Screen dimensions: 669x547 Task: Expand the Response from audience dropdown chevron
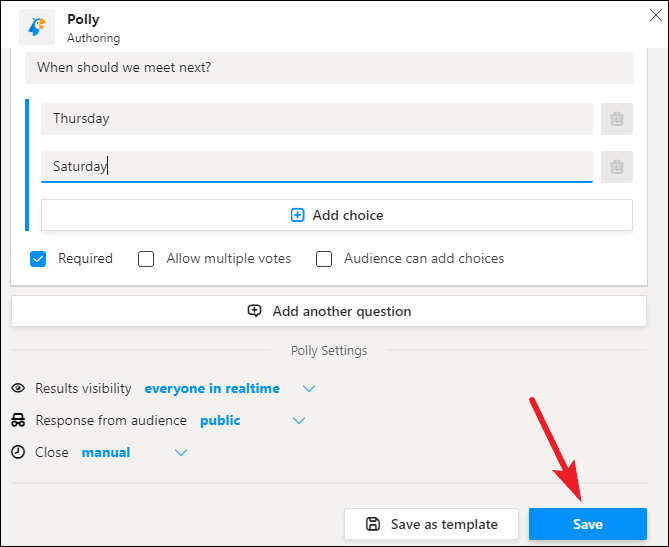(299, 421)
